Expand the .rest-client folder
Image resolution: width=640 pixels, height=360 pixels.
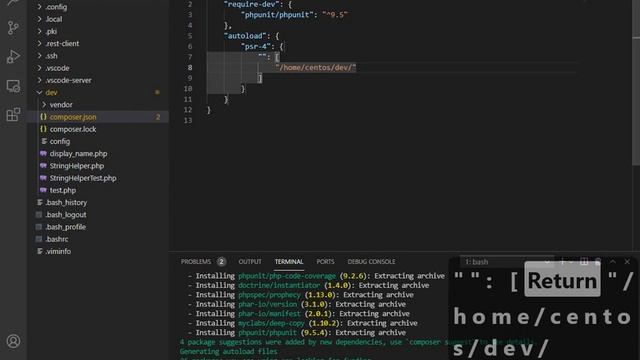39,44
